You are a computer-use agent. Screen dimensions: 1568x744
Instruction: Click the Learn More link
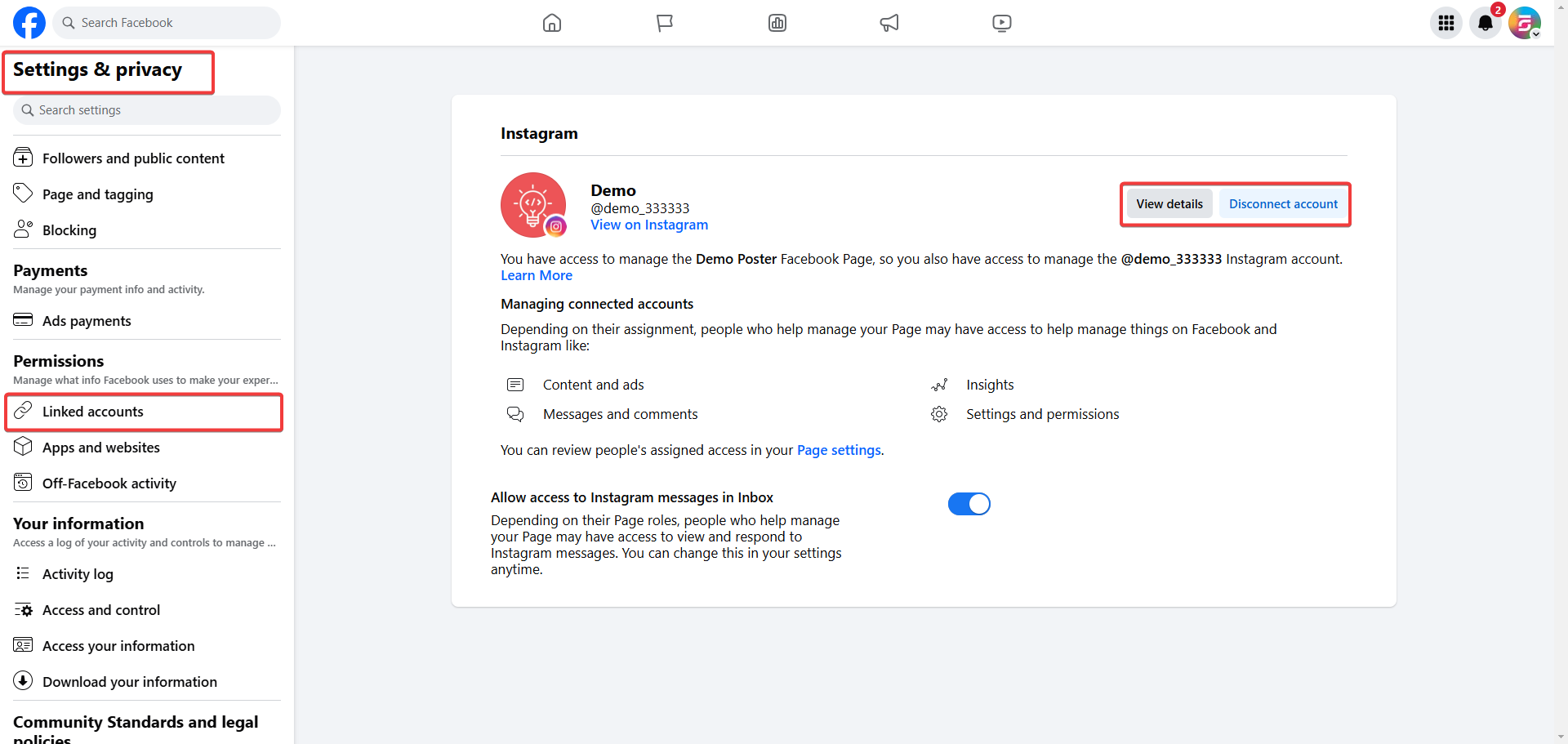537,275
